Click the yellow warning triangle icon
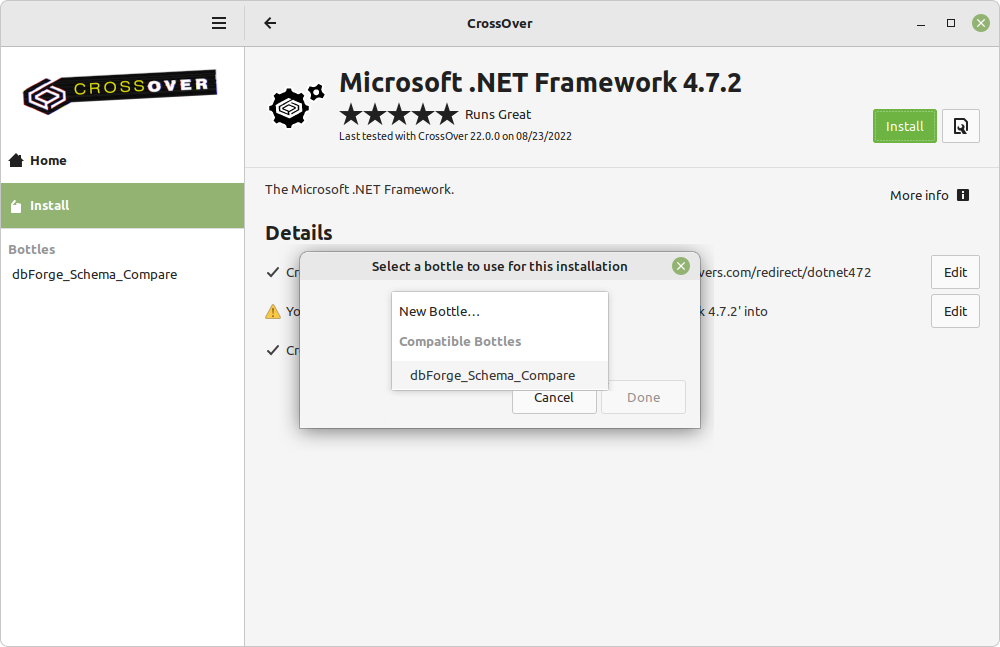This screenshot has height=647, width=1000. [273, 311]
